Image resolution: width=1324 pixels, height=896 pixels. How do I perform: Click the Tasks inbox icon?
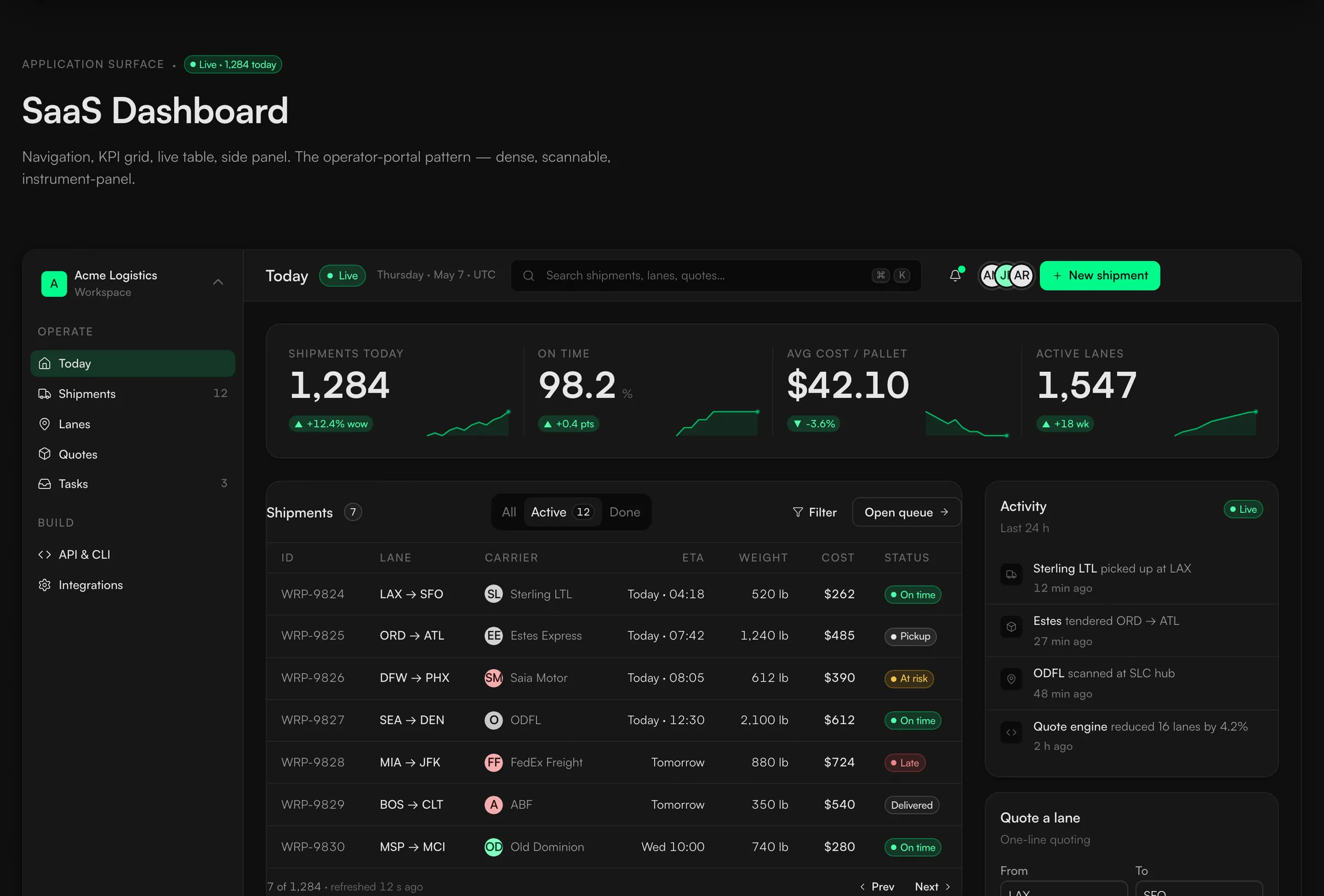point(45,484)
